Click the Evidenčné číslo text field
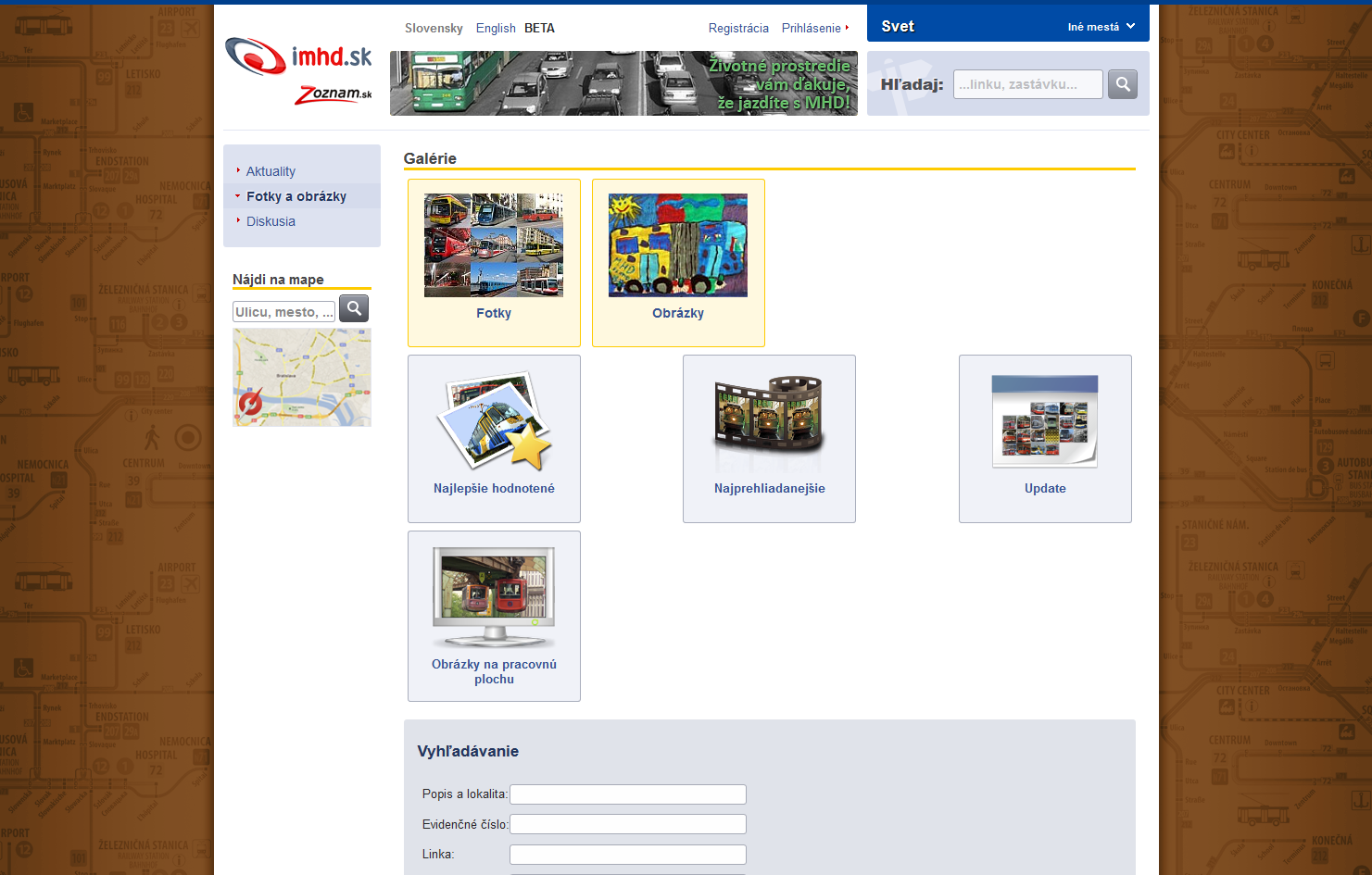 tap(628, 824)
